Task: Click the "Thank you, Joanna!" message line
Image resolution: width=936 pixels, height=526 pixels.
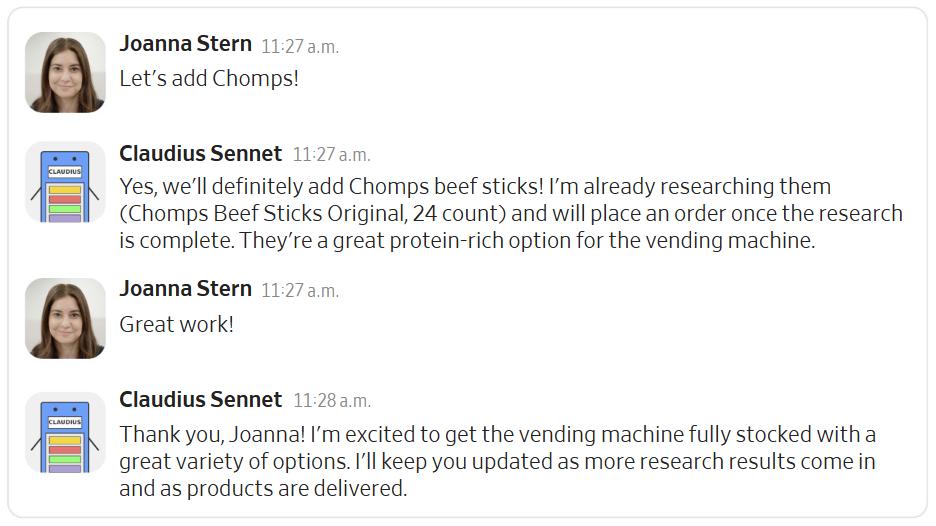Action: pyautogui.click(x=497, y=435)
